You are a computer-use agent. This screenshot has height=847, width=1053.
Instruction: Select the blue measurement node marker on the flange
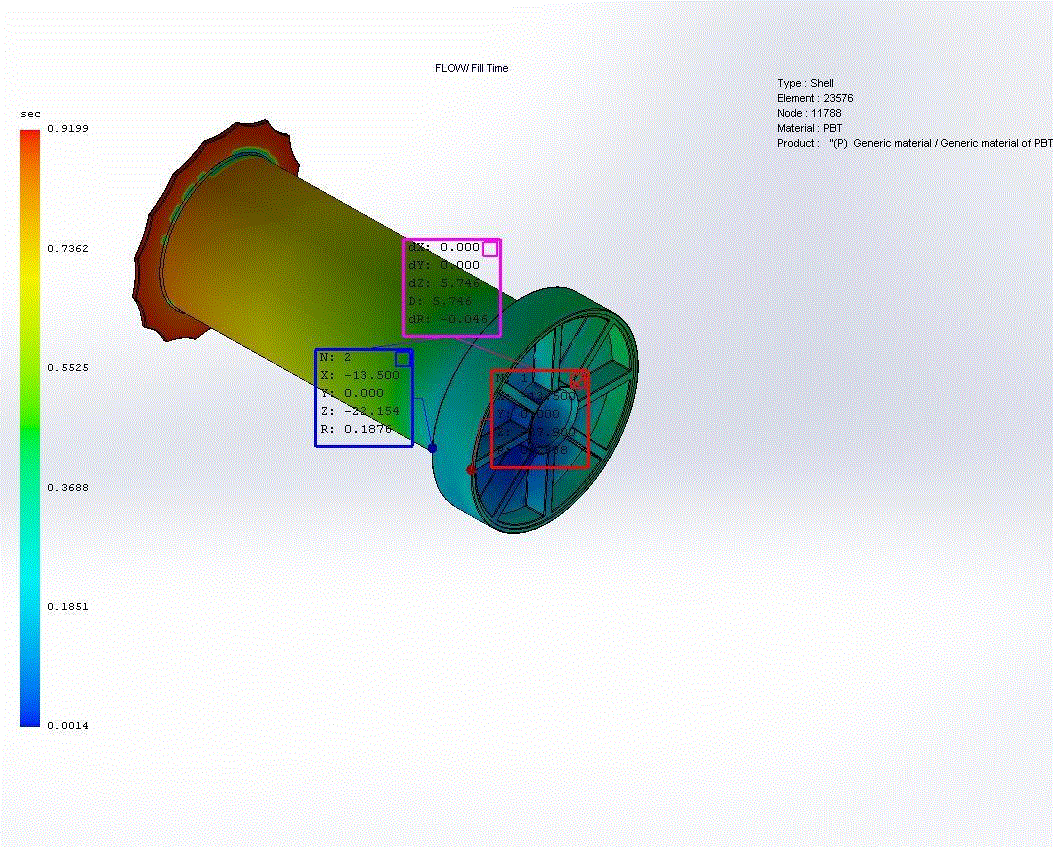pos(432,448)
